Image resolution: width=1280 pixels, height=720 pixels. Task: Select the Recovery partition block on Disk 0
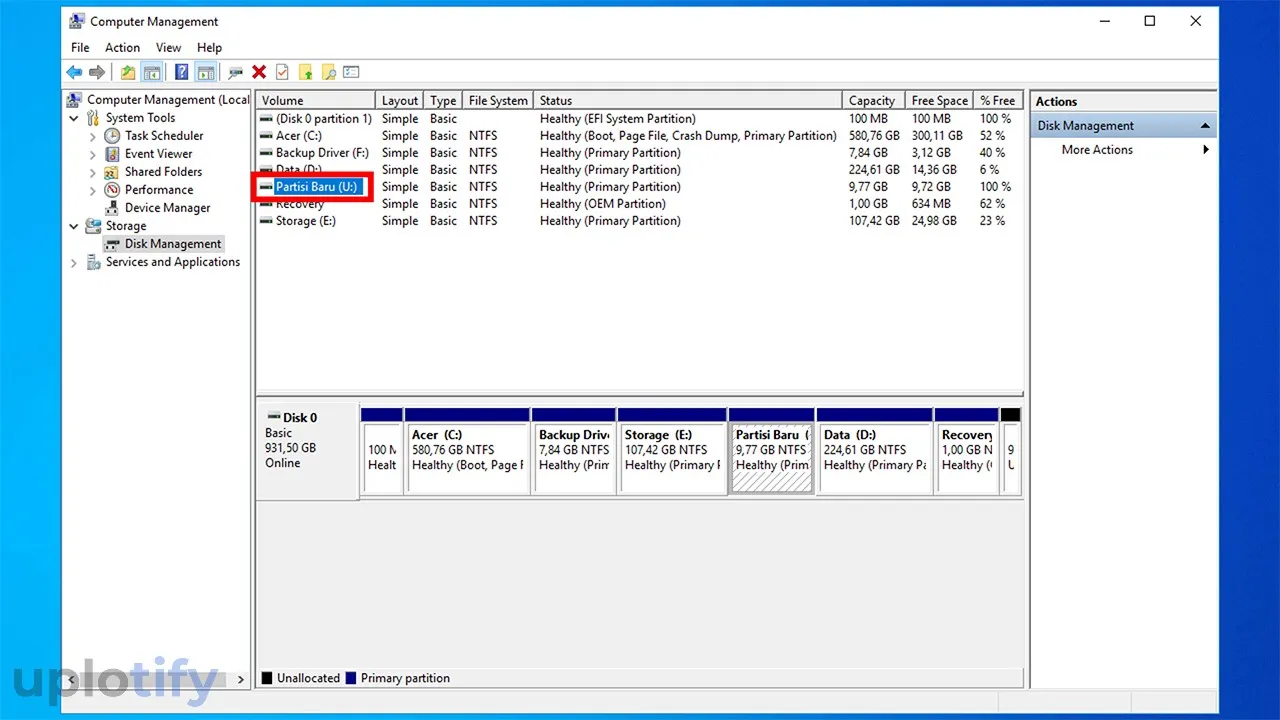(x=966, y=450)
